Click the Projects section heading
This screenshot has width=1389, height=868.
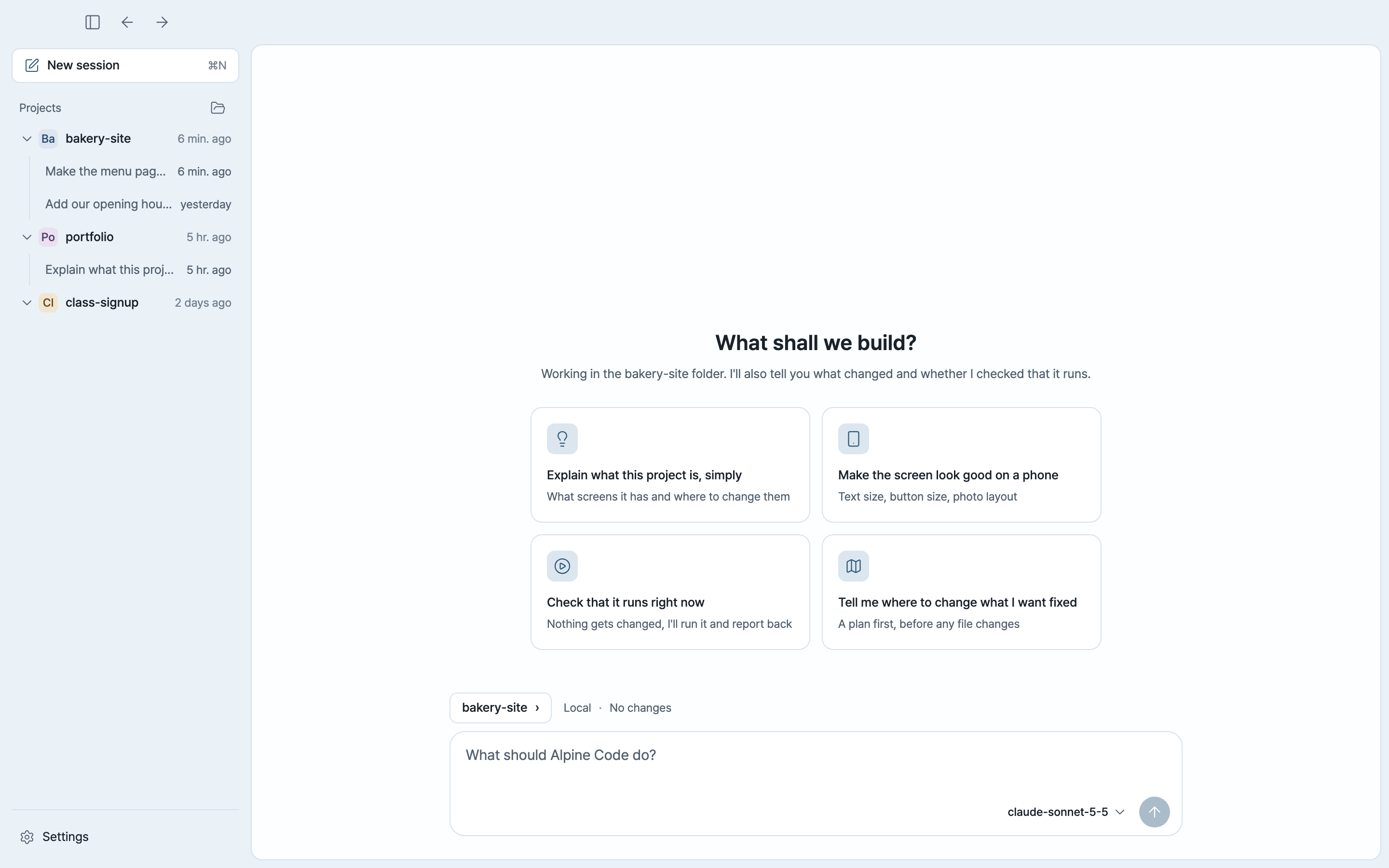pyautogui.click(x=40, y=108)
